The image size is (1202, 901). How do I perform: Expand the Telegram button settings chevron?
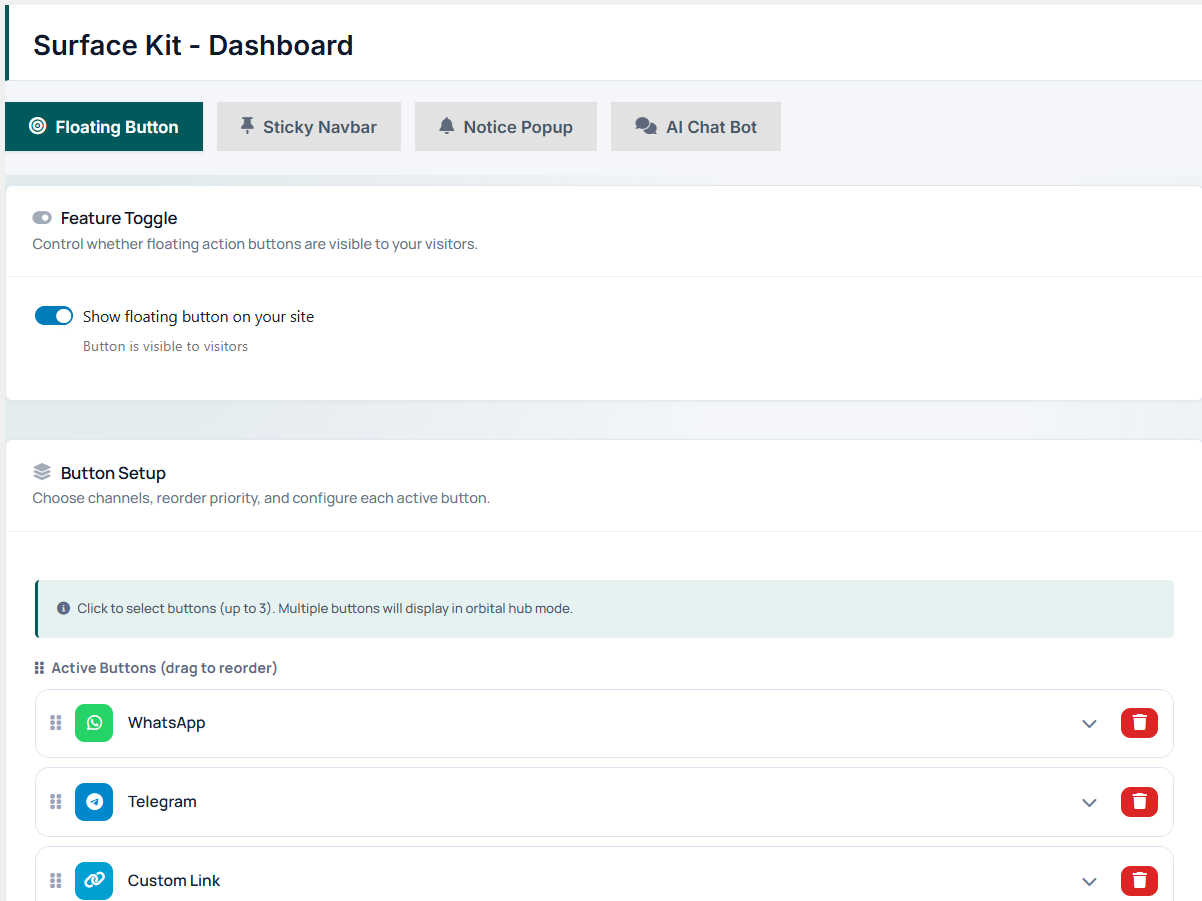pos(1089,803)
